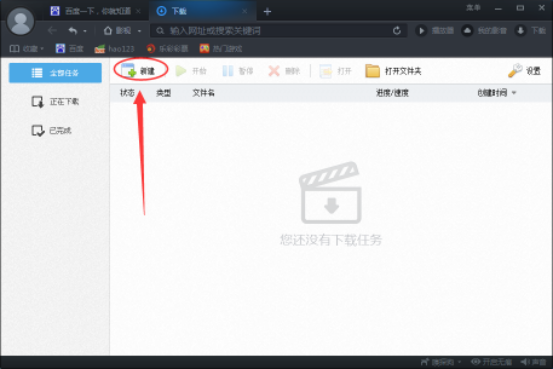Open the 播放器 player icon button

(421, 31)
